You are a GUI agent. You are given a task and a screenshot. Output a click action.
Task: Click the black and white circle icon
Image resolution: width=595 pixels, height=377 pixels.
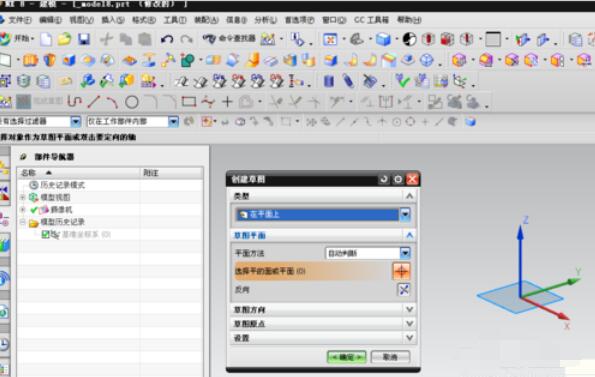tap(409, 39)
